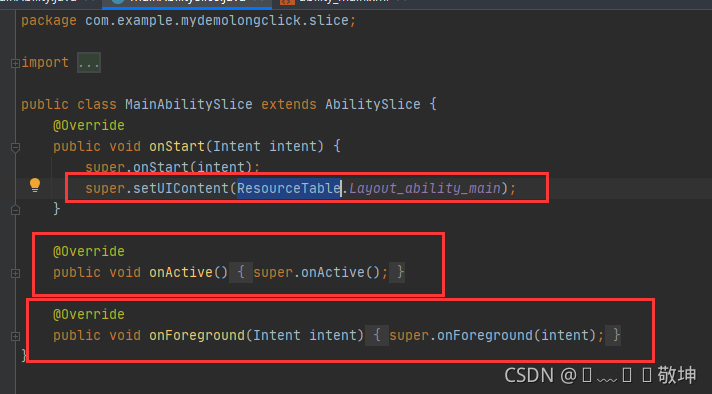This screenshot has height=394, width=712.
Task: Click the 'import' keyword
Action: pyautogui.click(x=45, y=63)
